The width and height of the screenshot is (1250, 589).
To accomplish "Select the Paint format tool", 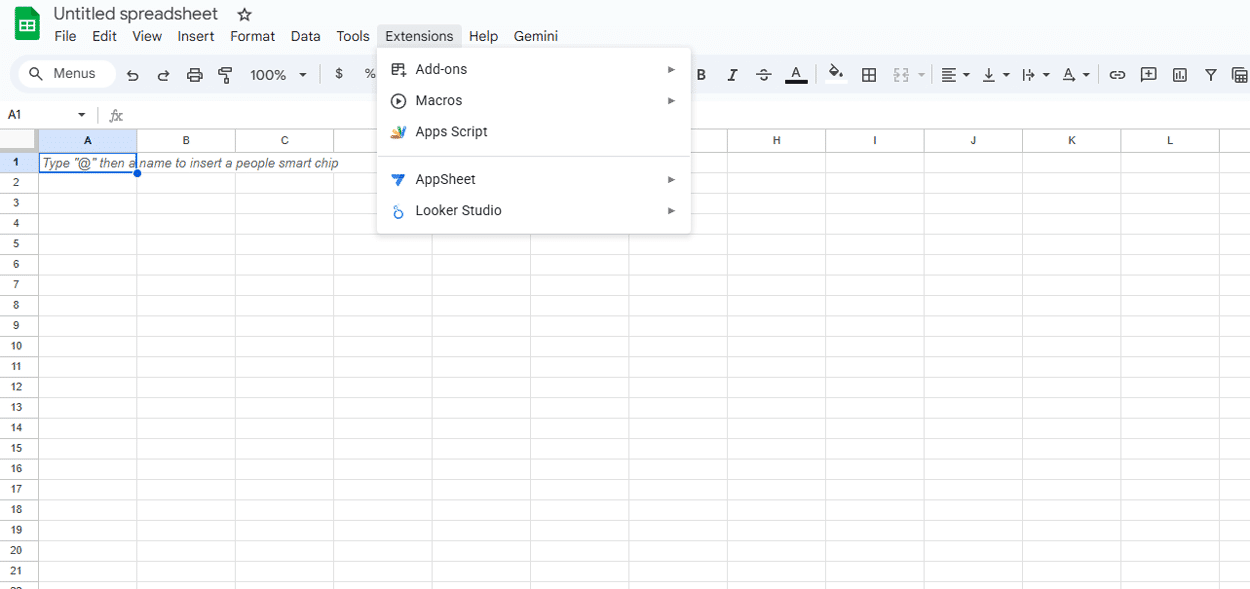I will 225,73.
